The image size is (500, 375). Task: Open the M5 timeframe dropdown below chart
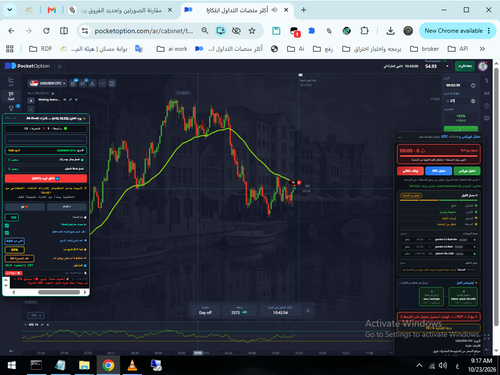[36, 315]
